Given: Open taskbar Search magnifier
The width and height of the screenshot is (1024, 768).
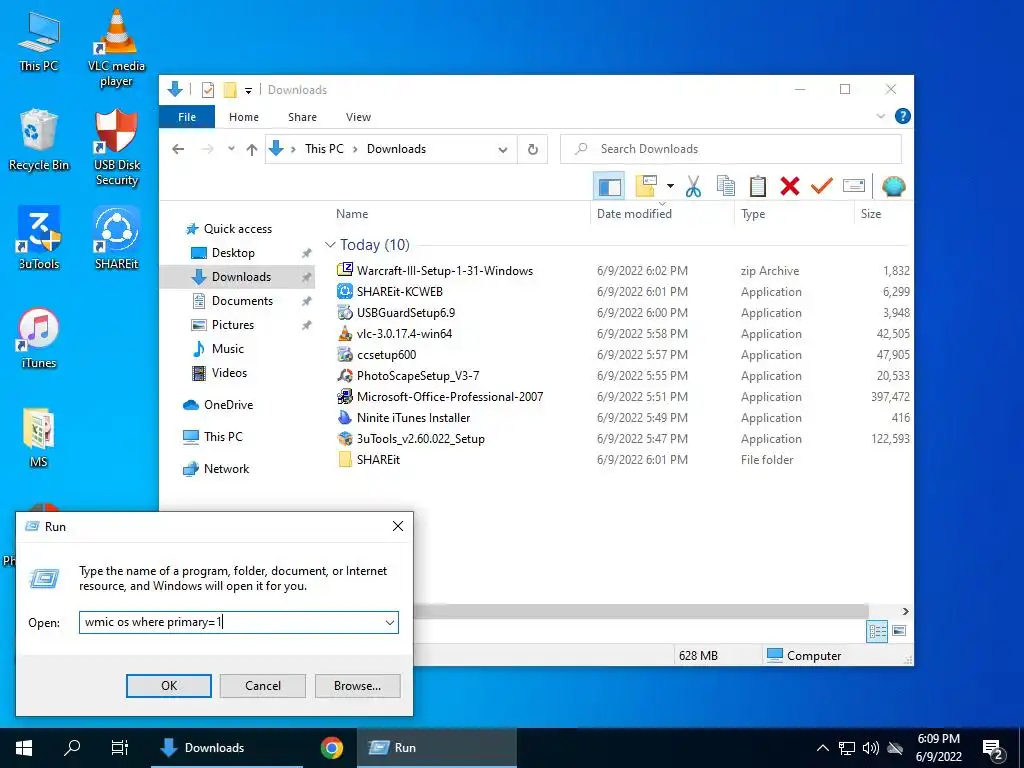Looking at the screenshot, I should tap(72, 748).
